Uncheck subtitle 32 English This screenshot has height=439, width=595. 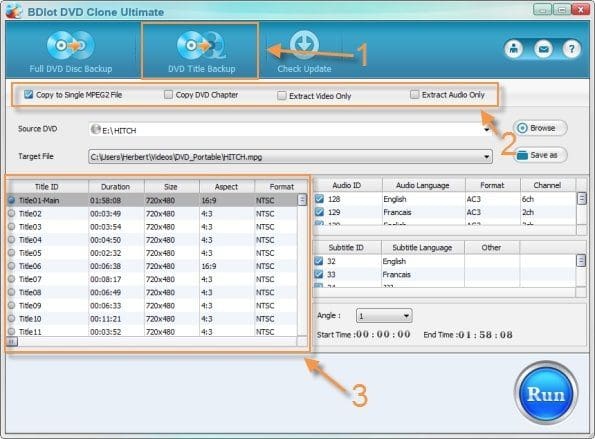[x=319, y=261]
